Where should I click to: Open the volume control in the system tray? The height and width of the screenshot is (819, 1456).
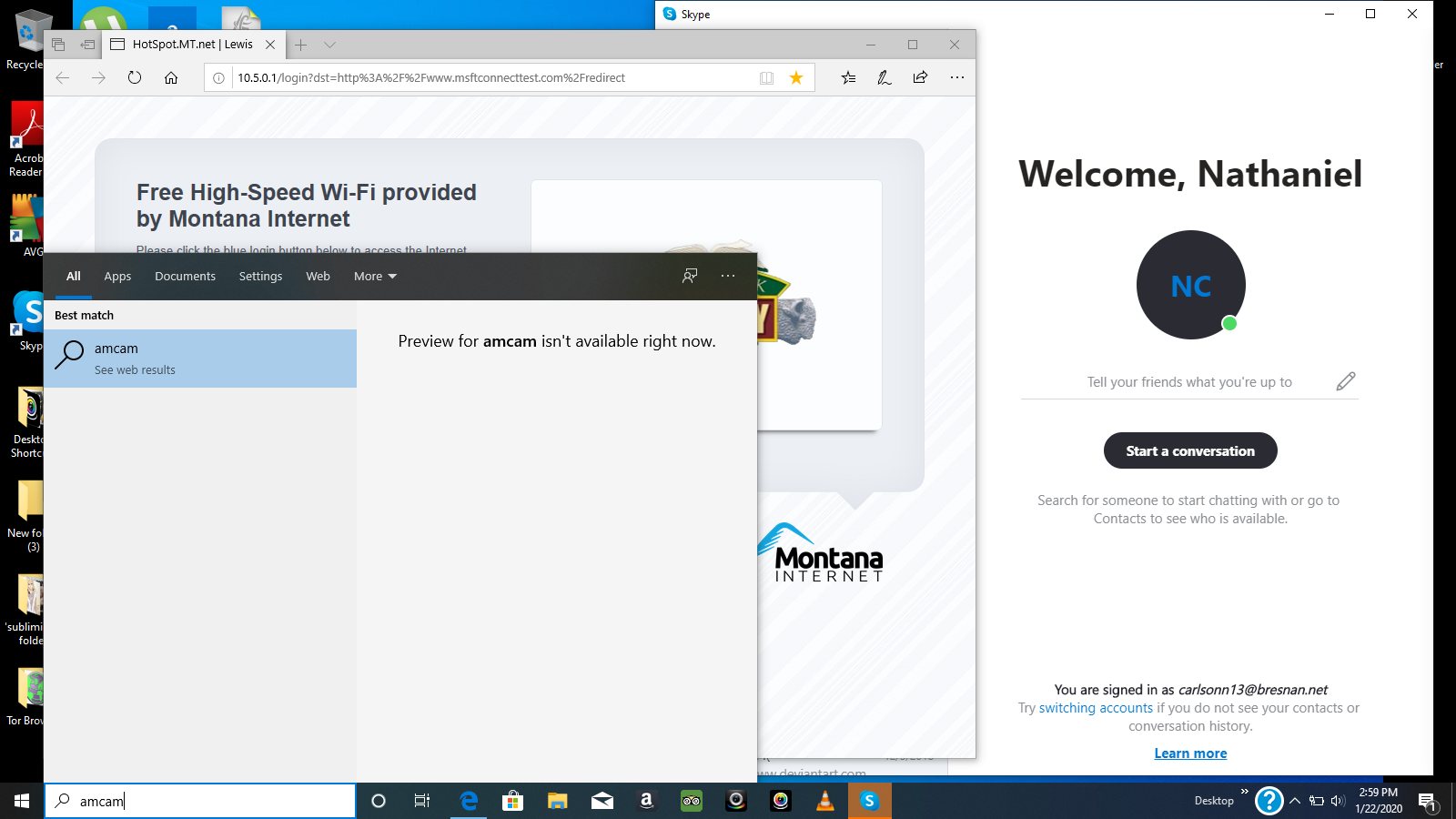coord(1338,801)
